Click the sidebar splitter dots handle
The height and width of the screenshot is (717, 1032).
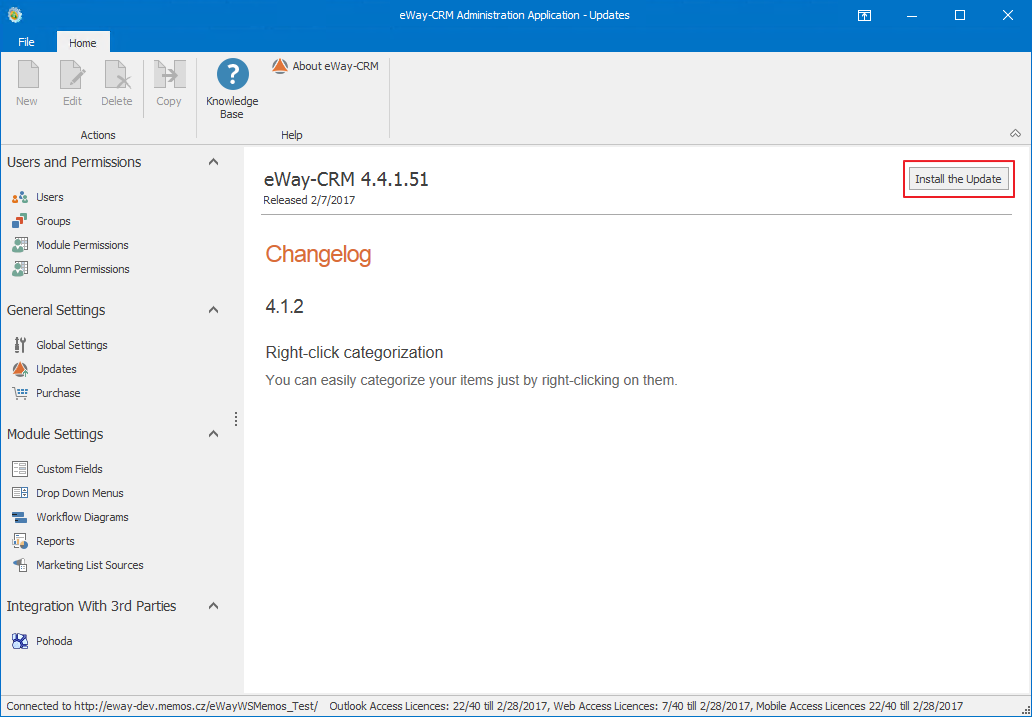(x=236, y=419)
